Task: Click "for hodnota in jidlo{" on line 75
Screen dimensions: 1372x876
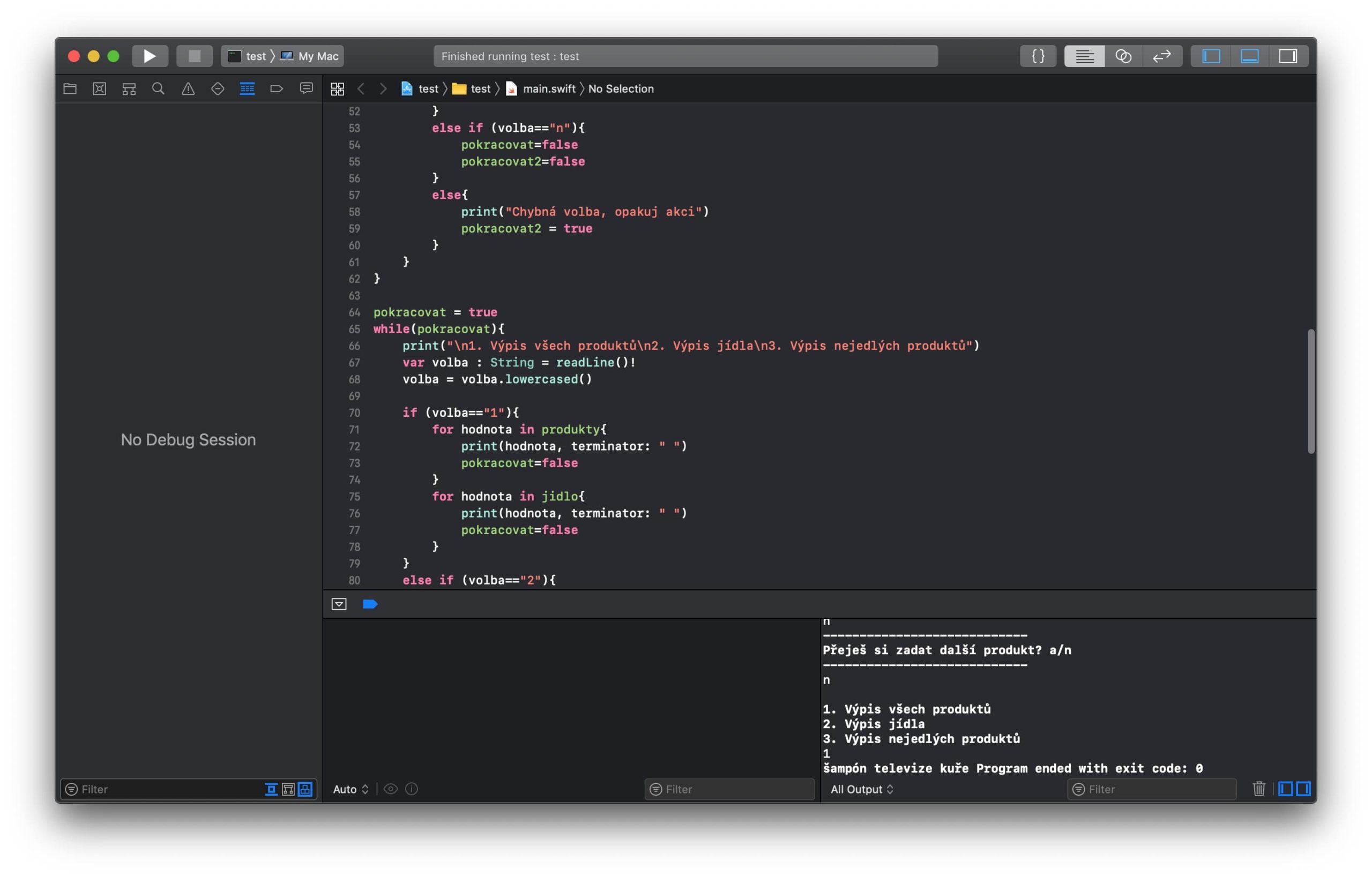Action: [508, 496]
